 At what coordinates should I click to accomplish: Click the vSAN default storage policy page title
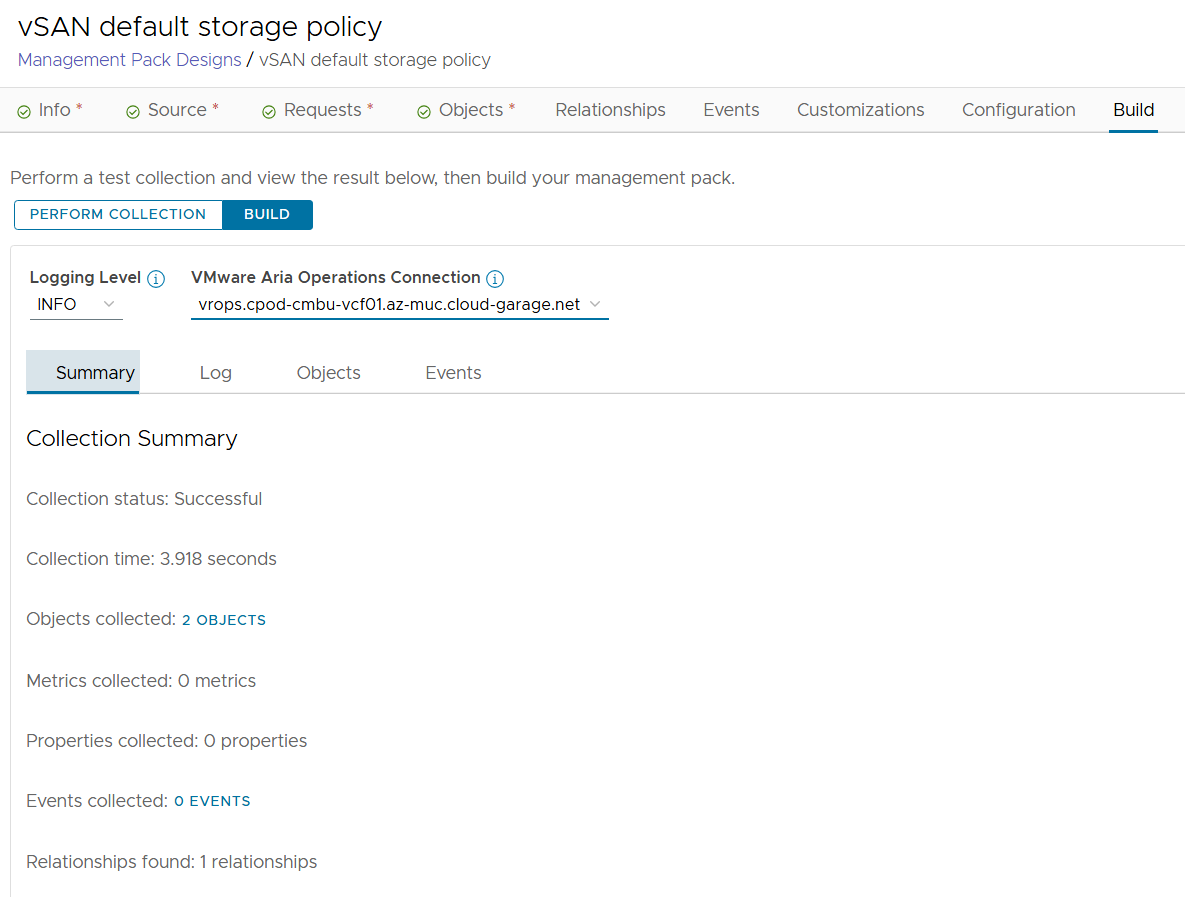click(200, 26)
